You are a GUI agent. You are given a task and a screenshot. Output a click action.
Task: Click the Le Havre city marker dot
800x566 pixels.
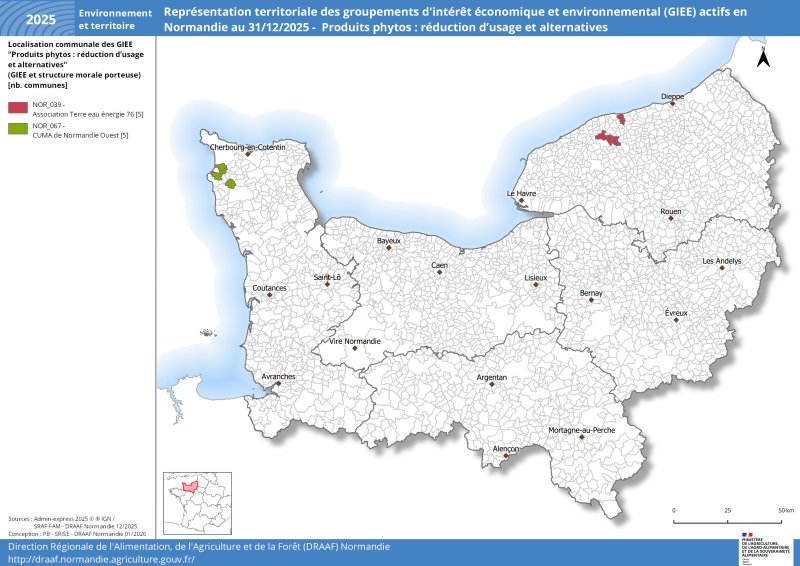[521, 201]
